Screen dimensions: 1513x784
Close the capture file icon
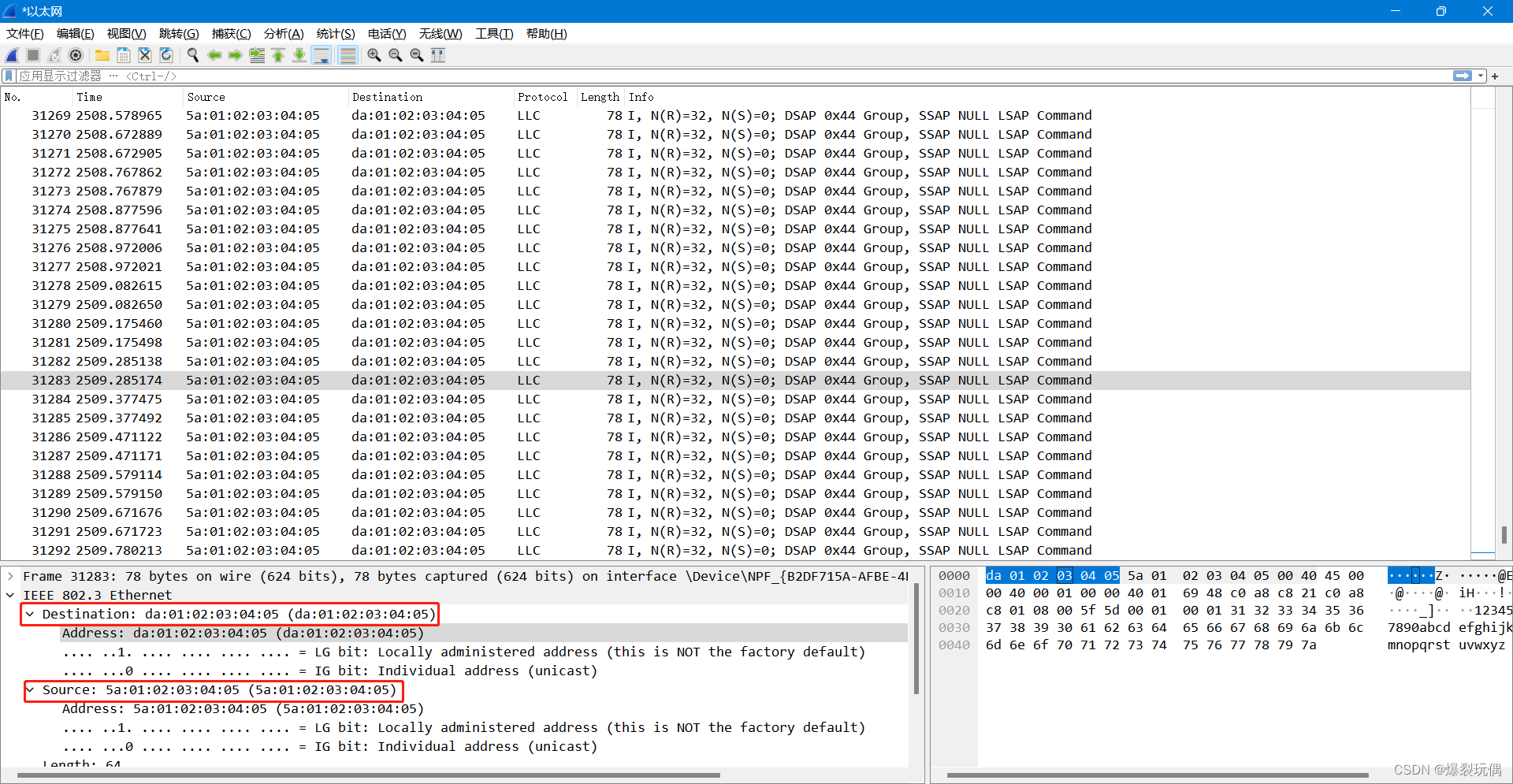click(145, 55)
